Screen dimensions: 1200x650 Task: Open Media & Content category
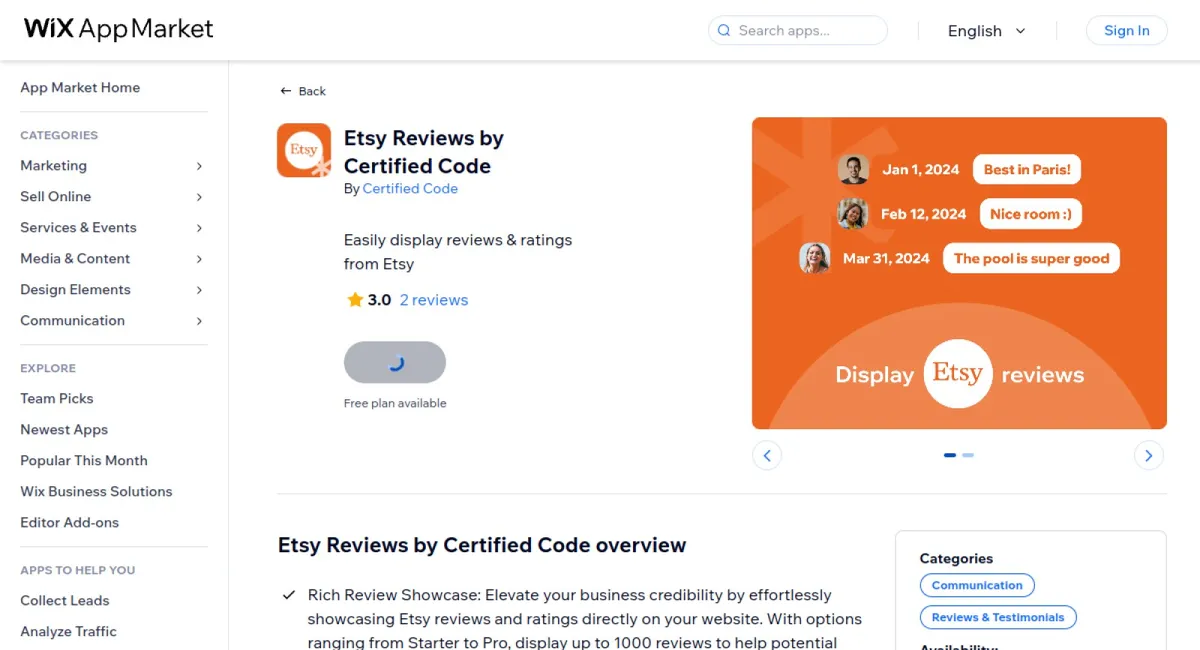click(75, 259)
